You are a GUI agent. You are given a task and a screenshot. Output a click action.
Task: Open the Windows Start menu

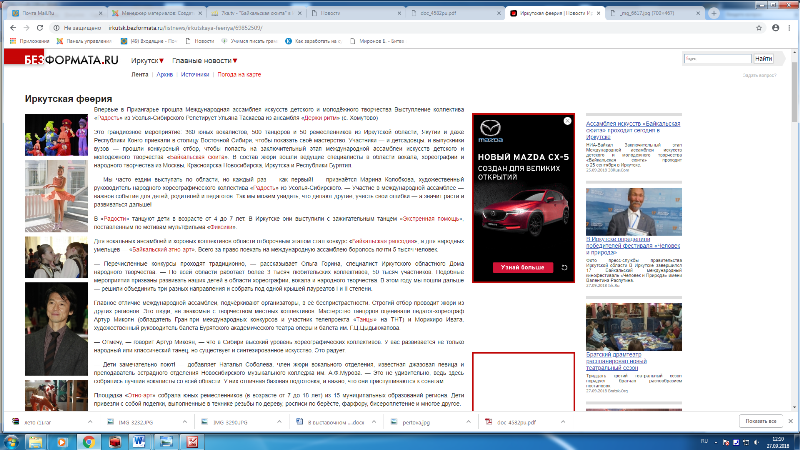pyautogui.click(x=14, y=440)
